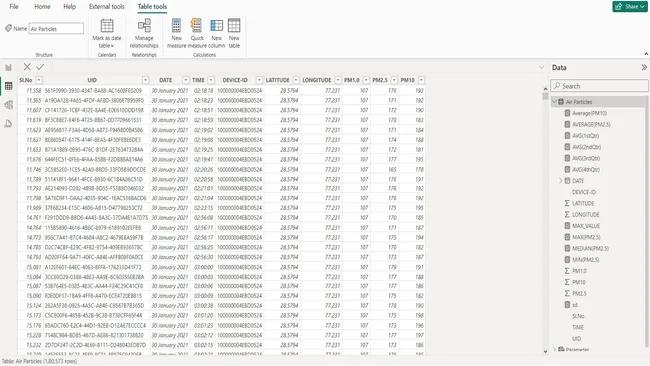
Task: Select DEVICE-ID field in Data pane
Action: pyautogui.click(x=584, y=192)
